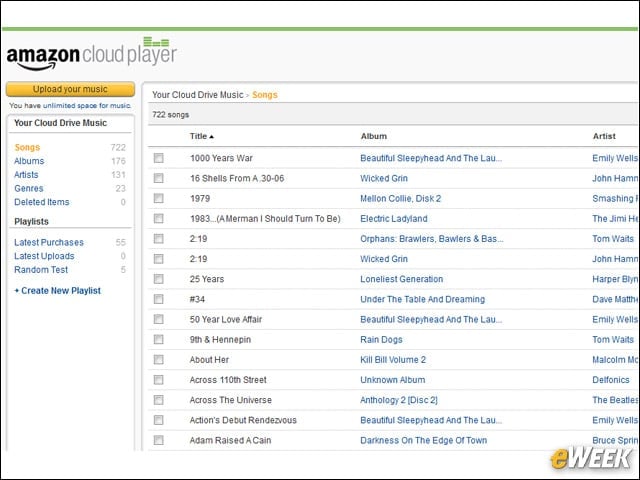Select song title 50 Year Love Affair

coord(226,320)
